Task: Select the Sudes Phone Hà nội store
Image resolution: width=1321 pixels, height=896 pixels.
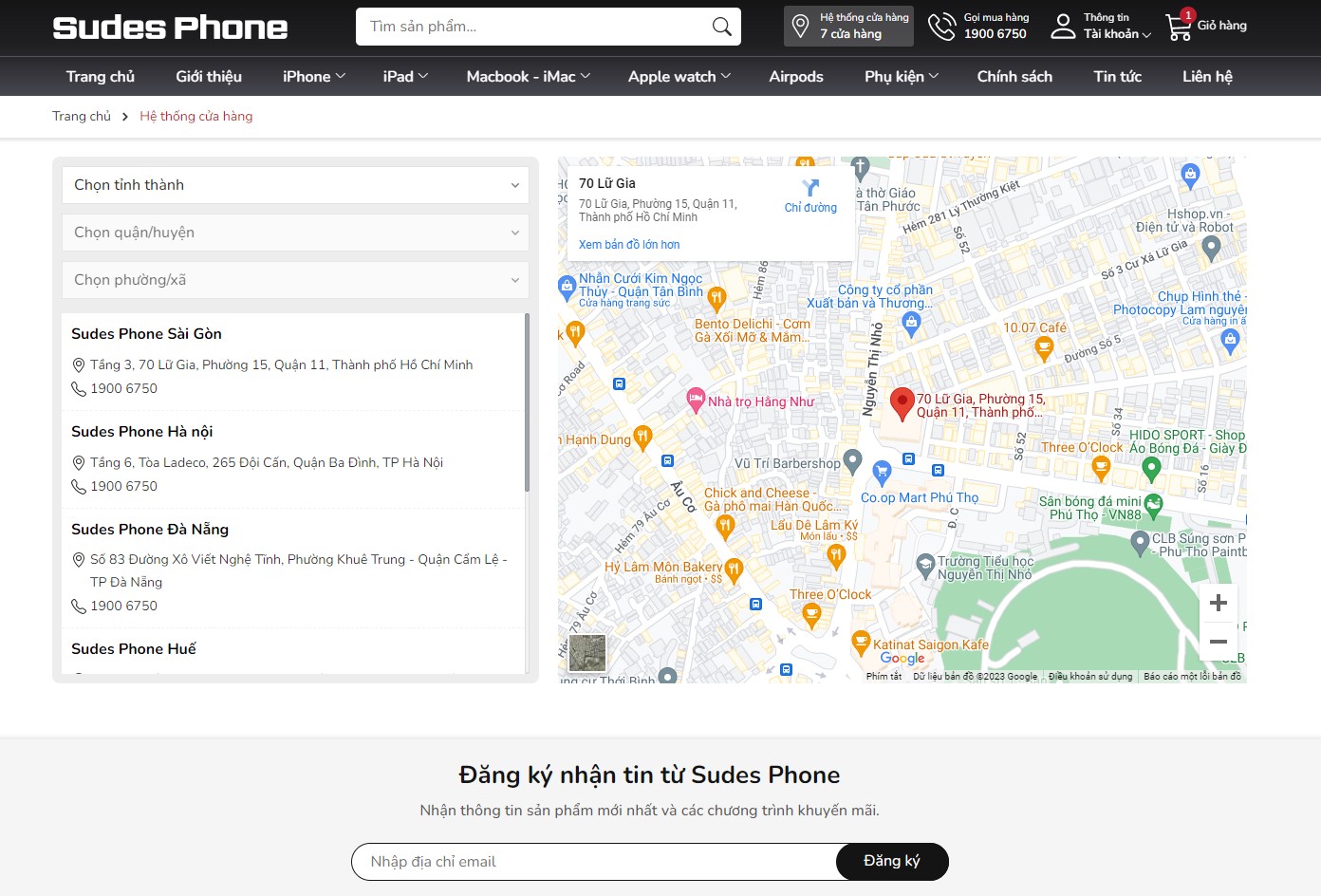Action: tap(142, 432)
